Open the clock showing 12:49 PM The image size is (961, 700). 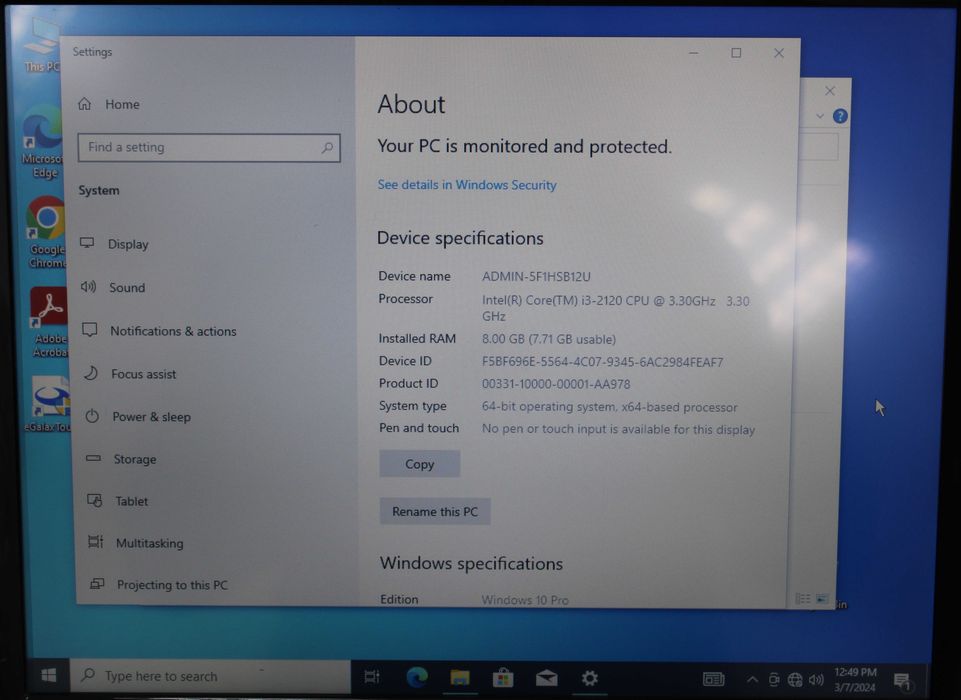[x=856, y=679]
